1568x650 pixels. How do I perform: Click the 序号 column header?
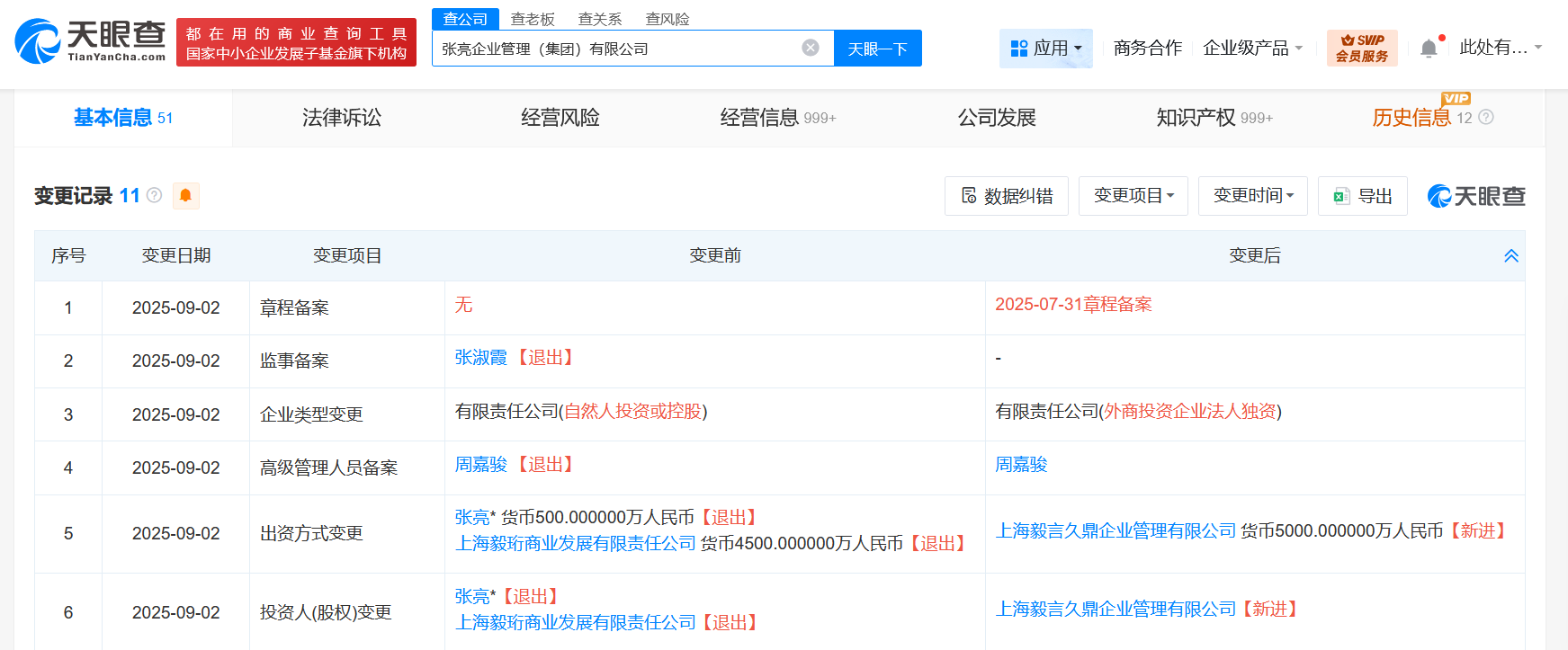coord(68,255)
